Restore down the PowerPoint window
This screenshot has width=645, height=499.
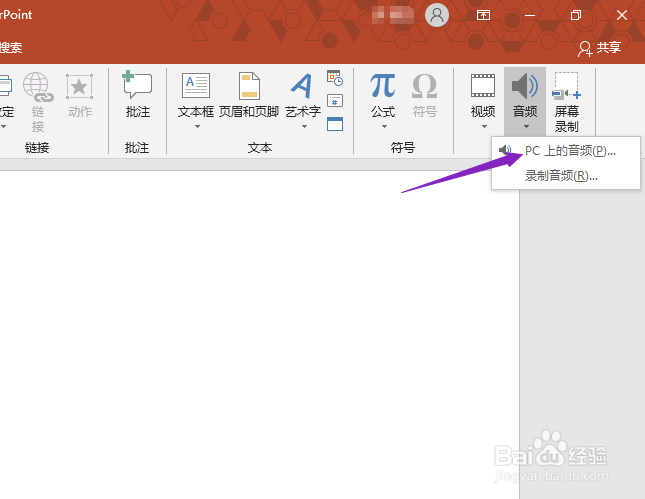click(x=576, y=16)
